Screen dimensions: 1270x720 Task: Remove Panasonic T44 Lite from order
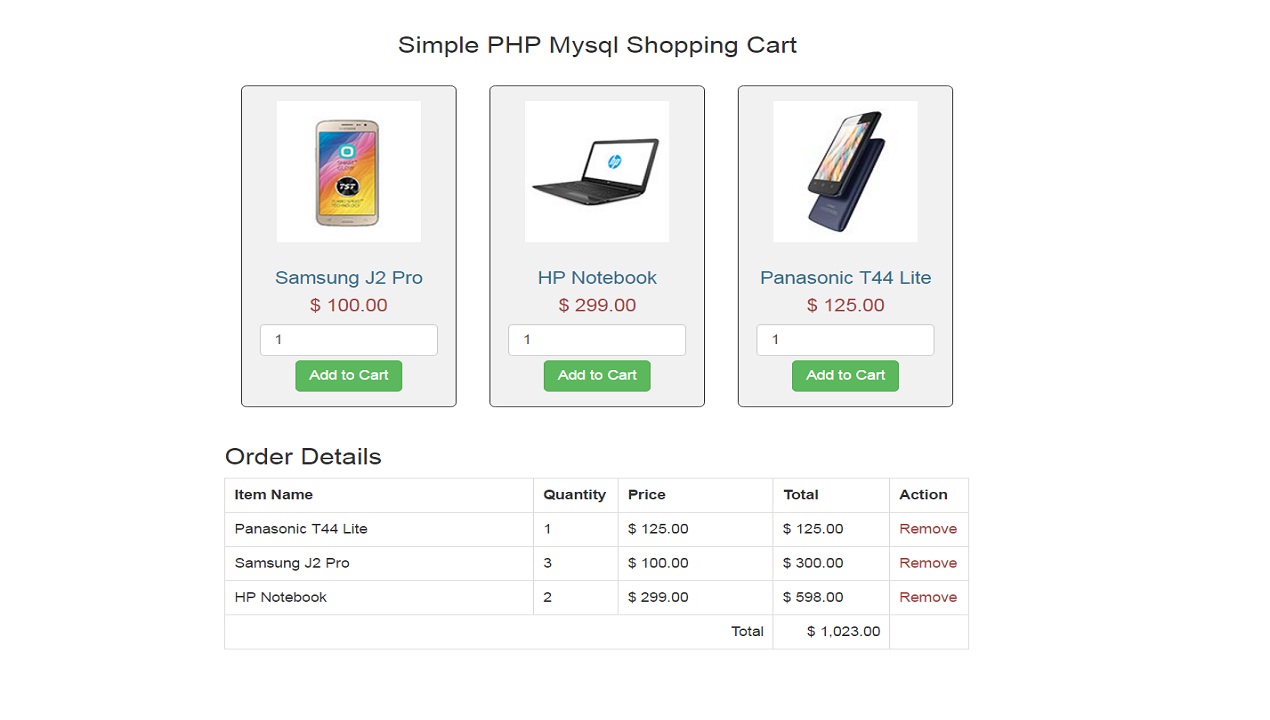(927, 528)
